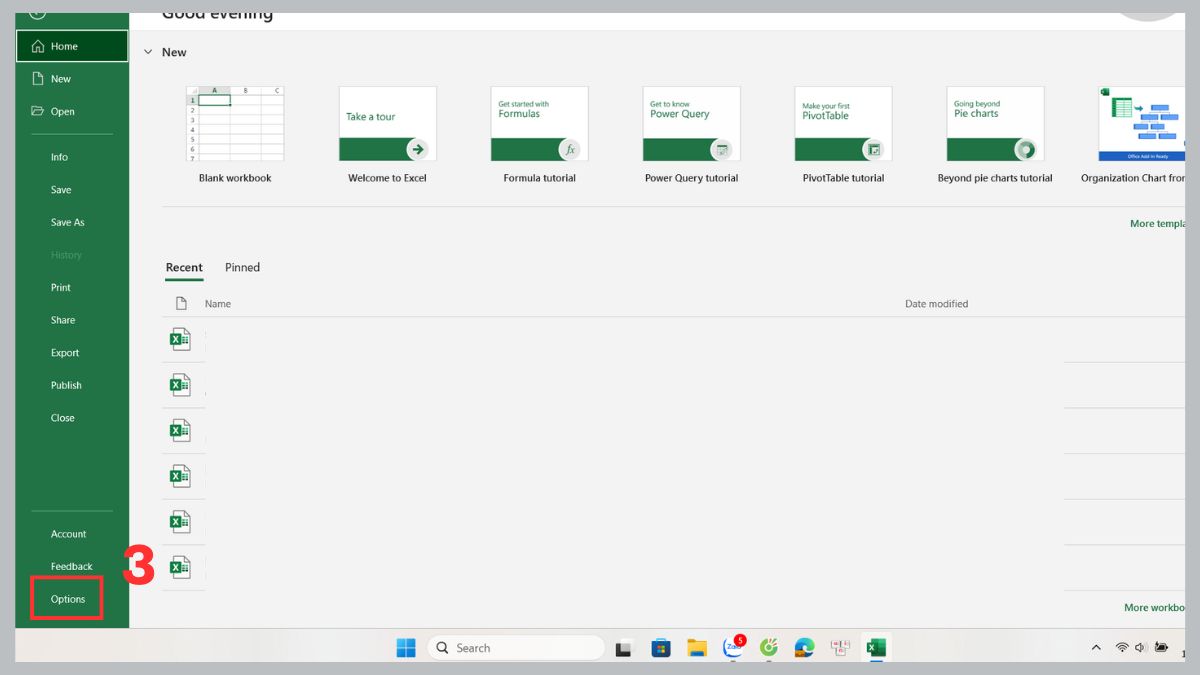Open the Info section
Image resolution: width=1200 pixels, height=675 pixels.
click(x=60, y=157)
